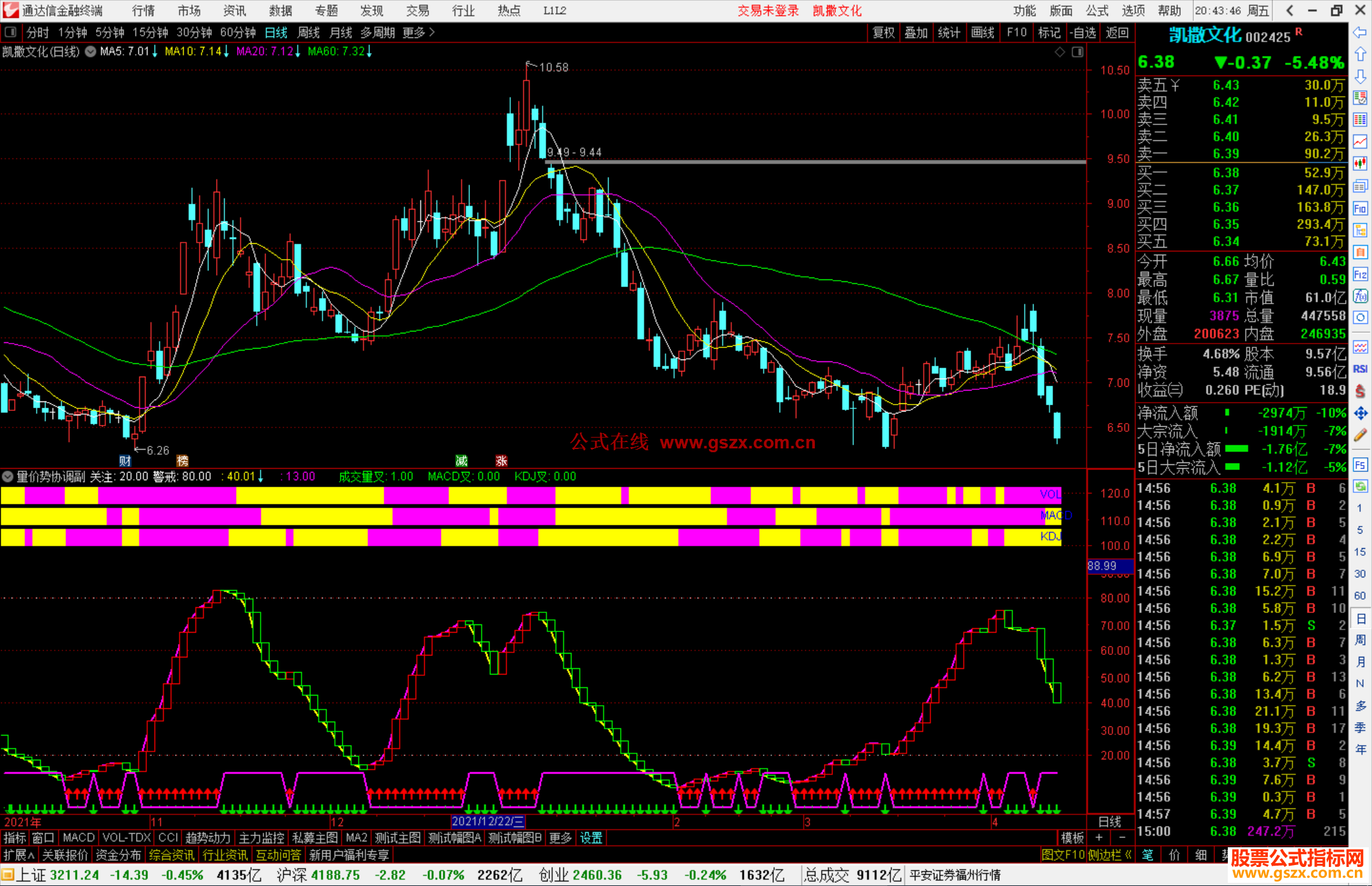Click the F10 info sidebar icon
This screenshot has height=886, width=1372.
(x=1360, y=208)
